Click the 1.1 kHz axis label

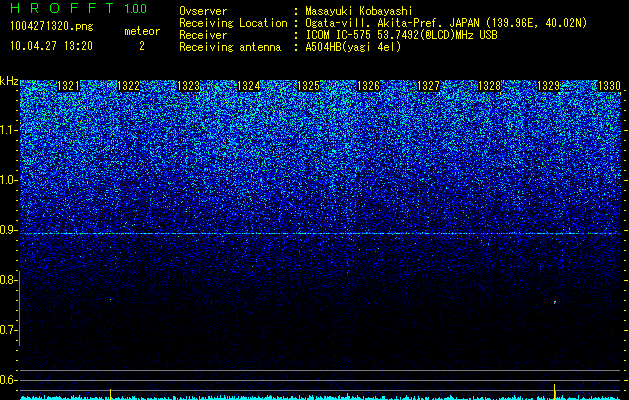point(9,130)
